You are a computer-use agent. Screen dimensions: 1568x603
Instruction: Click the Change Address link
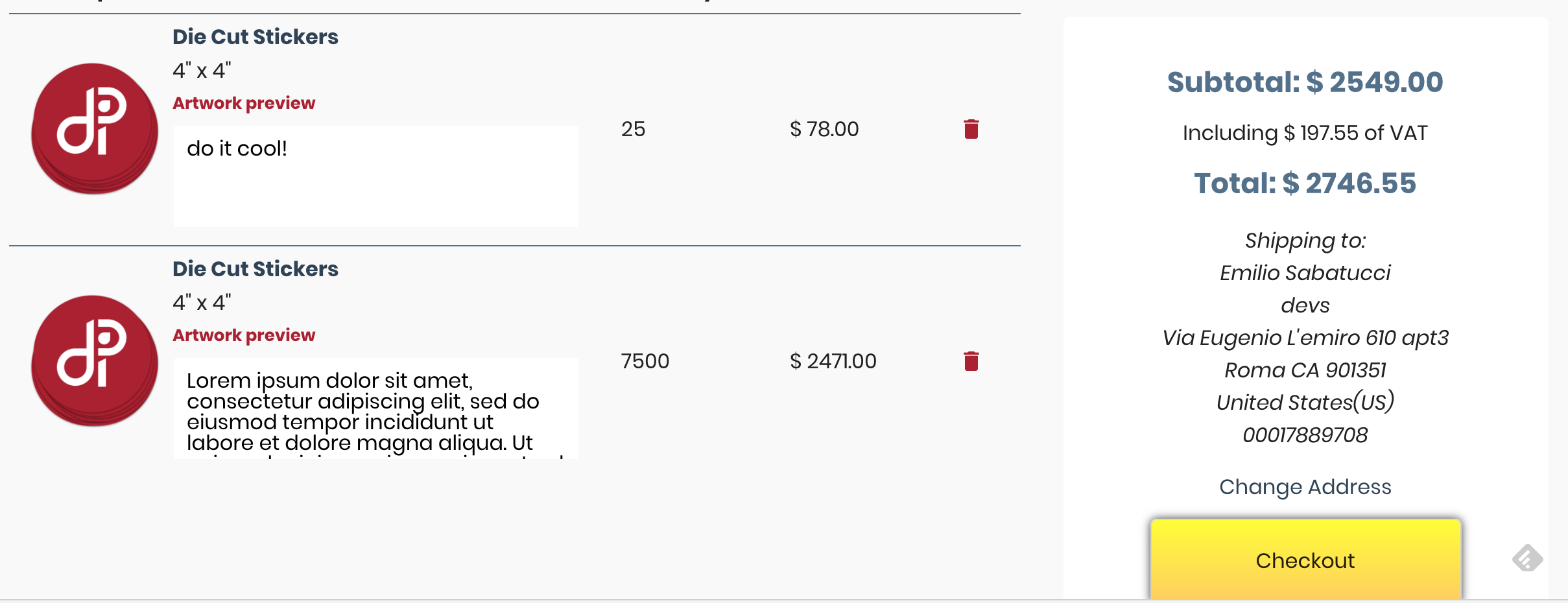click(1305, 487)
